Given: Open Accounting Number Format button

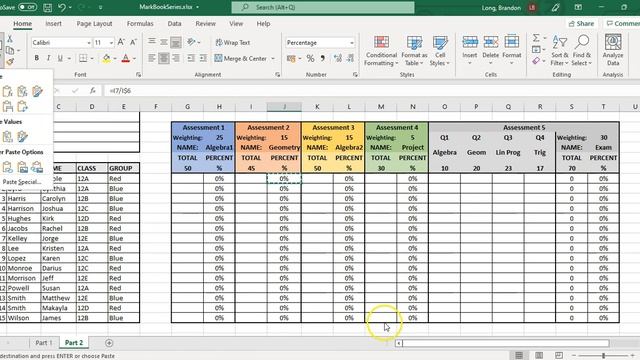Looking at the screenshot, I should click(291, 58).
